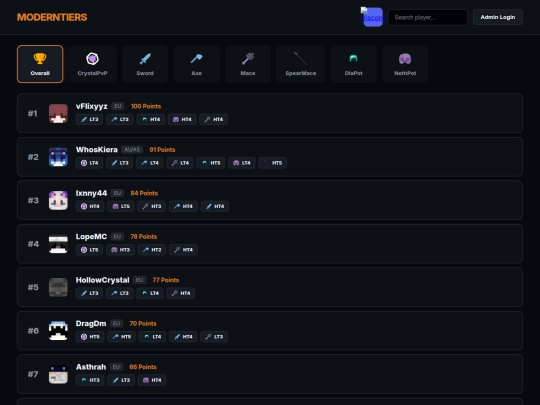Click HollowCrystal's mace HT4 badge
540x405 pixels.
[x=181, y=293]
